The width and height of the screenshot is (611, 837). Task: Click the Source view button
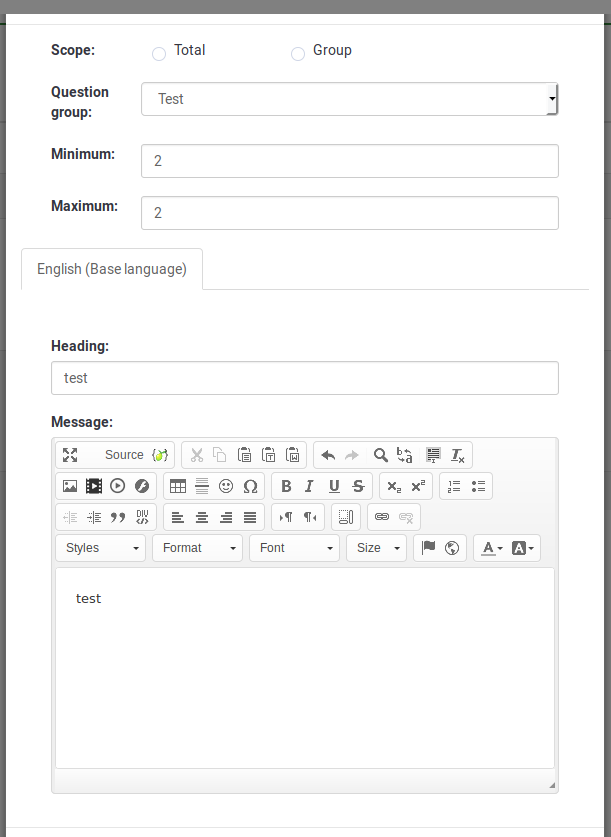pyautogui.click(x=123, y=455)
